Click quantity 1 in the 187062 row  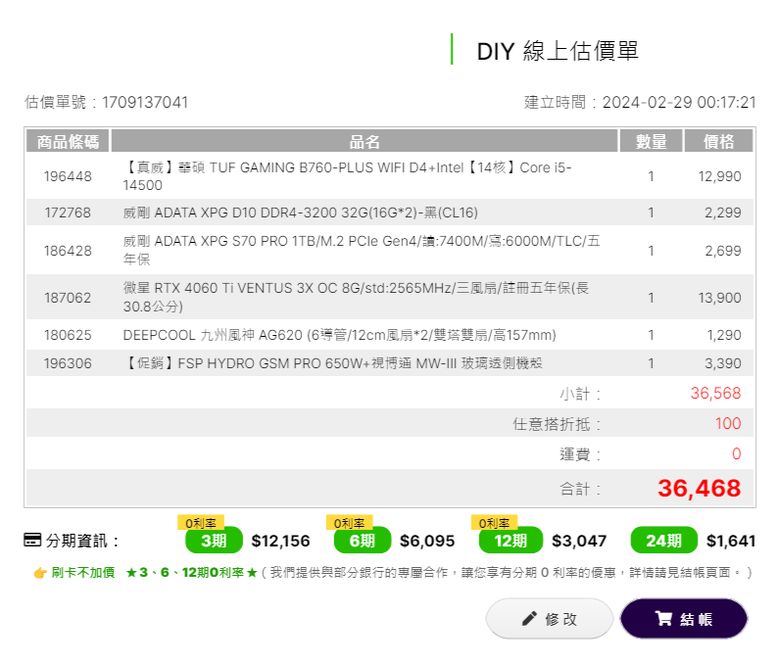point(651,298)
